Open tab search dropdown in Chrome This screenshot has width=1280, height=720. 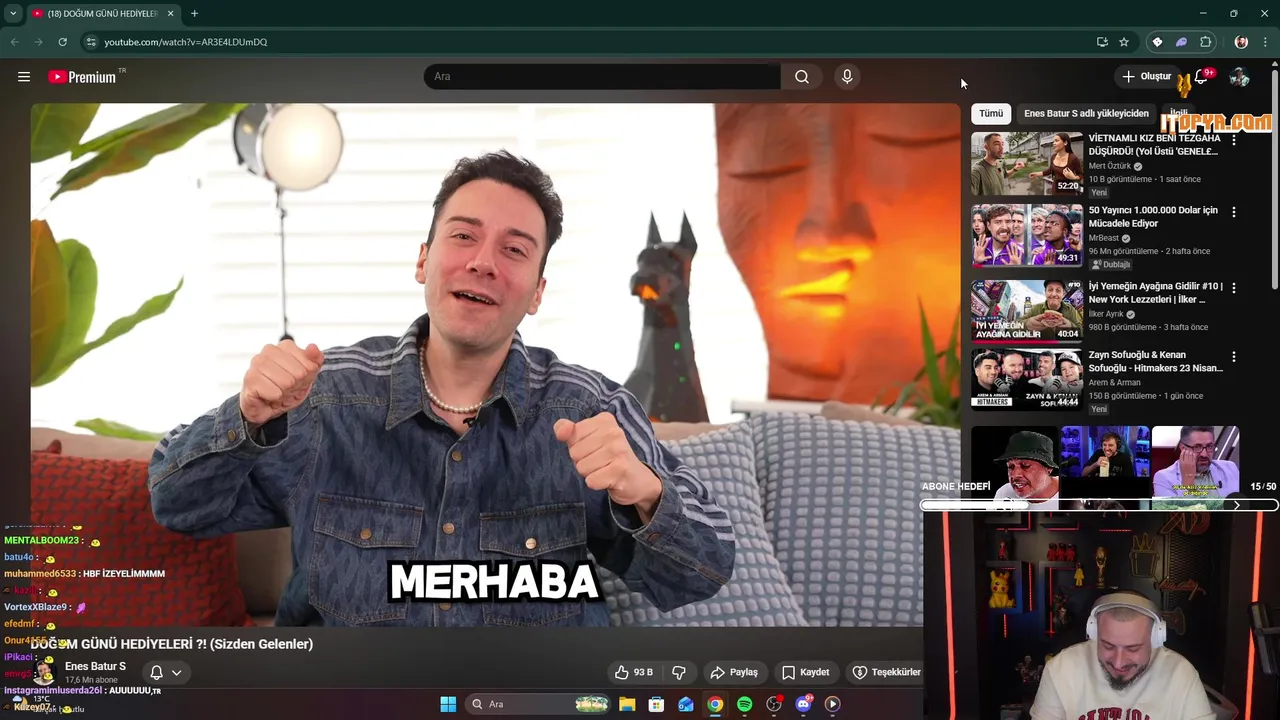[x=12, y=13]
